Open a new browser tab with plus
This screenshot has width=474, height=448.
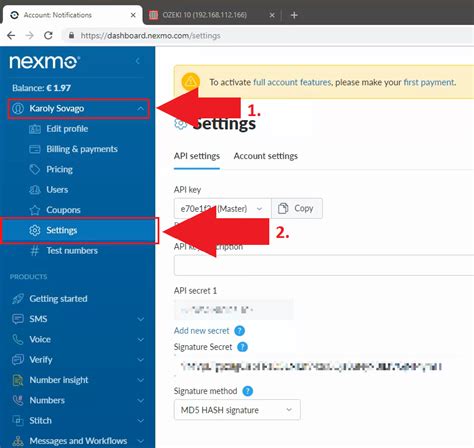click(x=294, y=15)
